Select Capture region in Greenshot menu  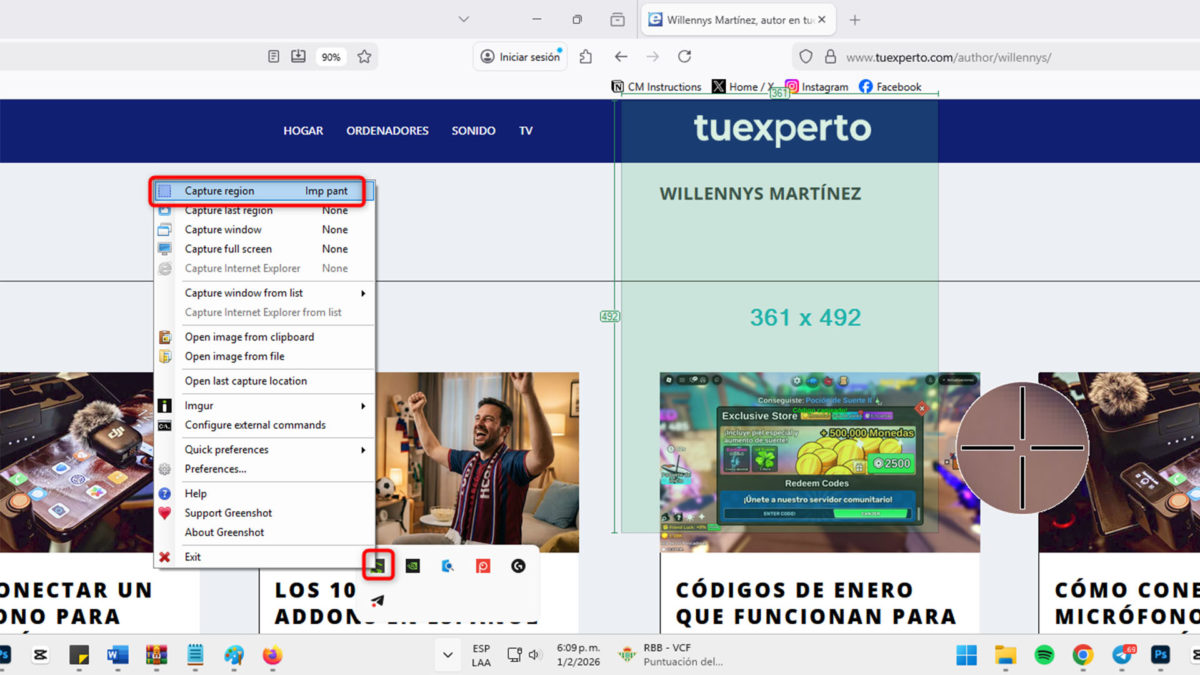tap(264, 191)
